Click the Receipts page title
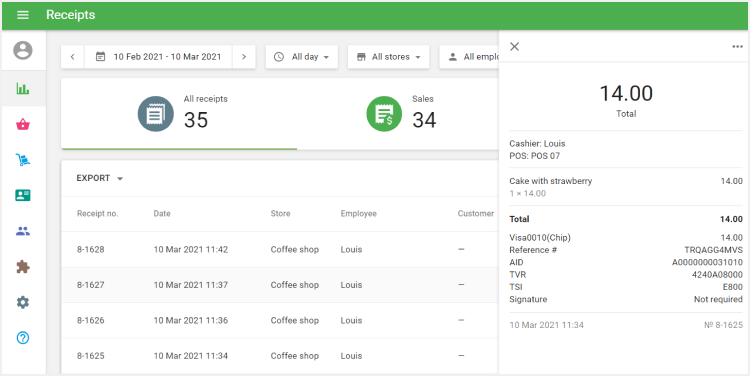This screenshot has width=750, height=376. (70, 15)
